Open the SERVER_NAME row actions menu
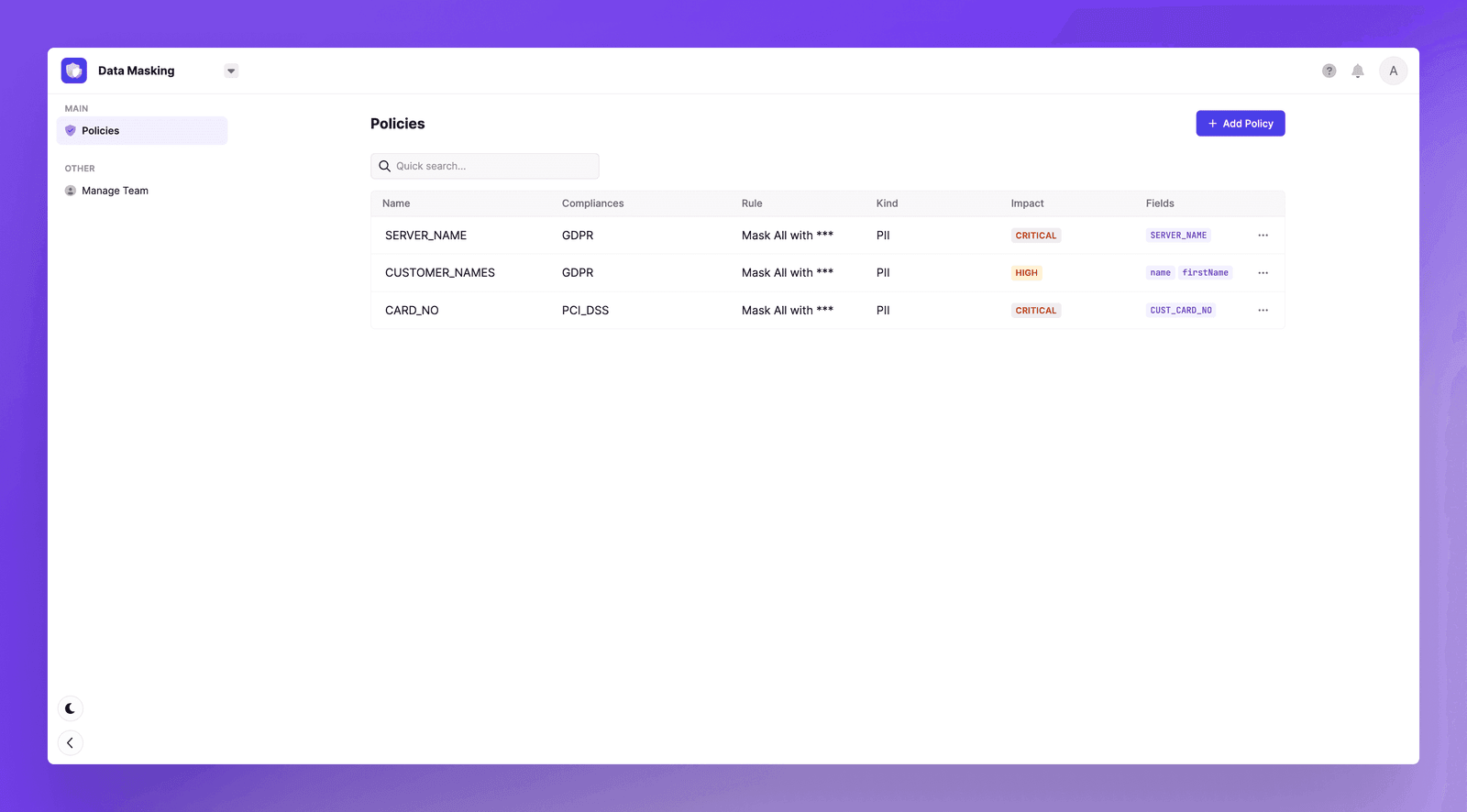Screen dimensions: 1467x812 point(1263,236)
